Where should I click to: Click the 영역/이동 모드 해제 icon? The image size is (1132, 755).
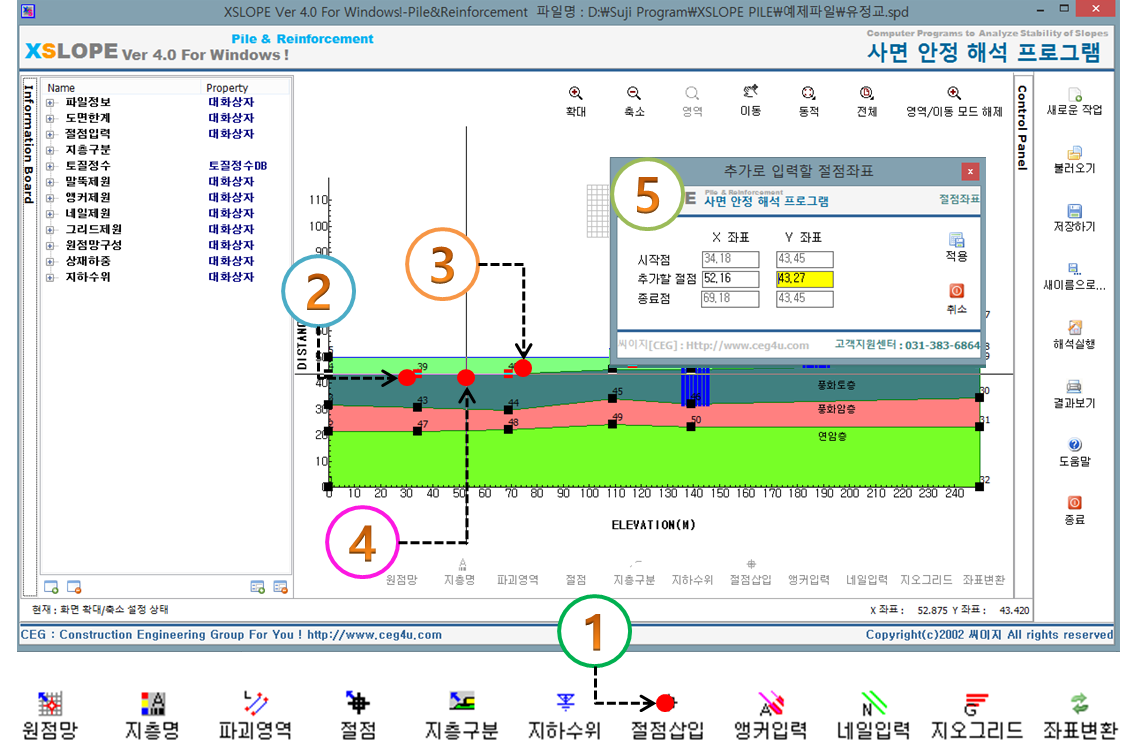tap(954, 93)
